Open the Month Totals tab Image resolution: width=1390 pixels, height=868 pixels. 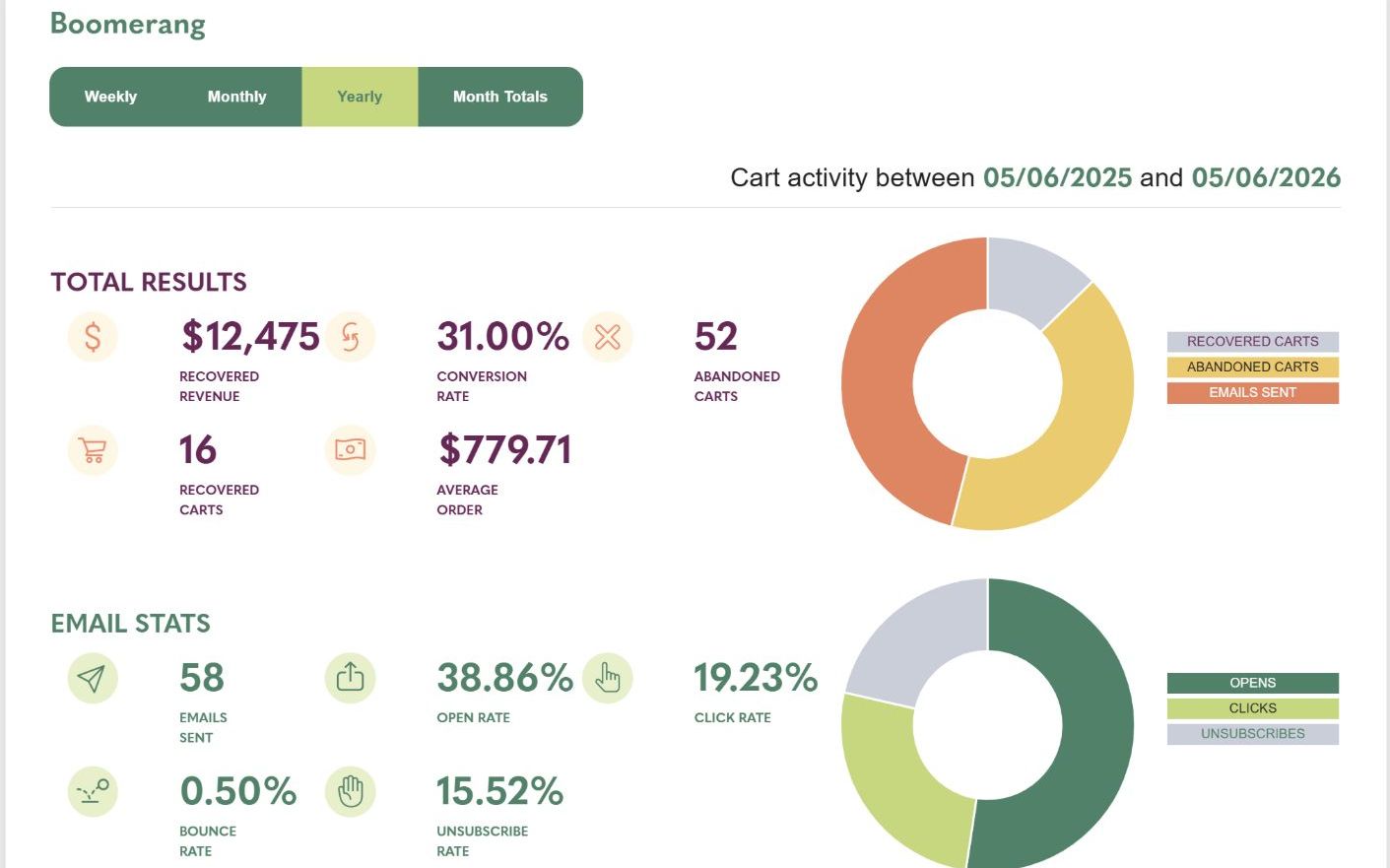pos(500,97)
